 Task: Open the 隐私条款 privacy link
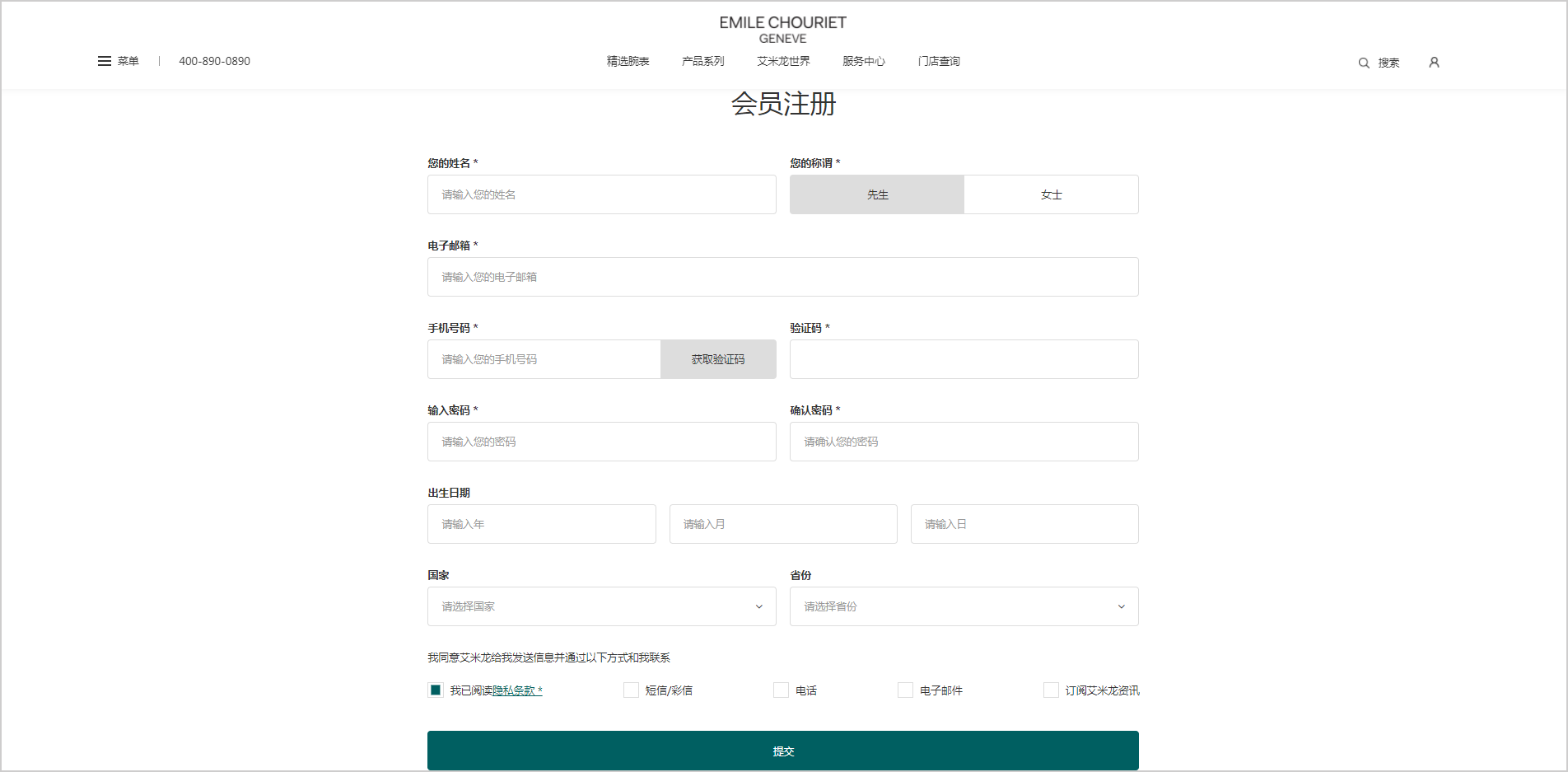tap(516, 690)
